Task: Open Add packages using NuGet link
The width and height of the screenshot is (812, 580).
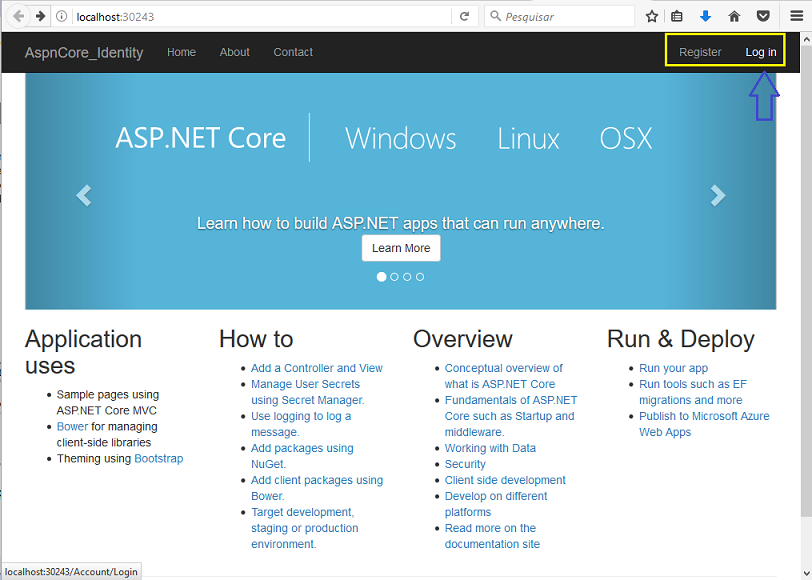Action: click(x=302, y=456)
